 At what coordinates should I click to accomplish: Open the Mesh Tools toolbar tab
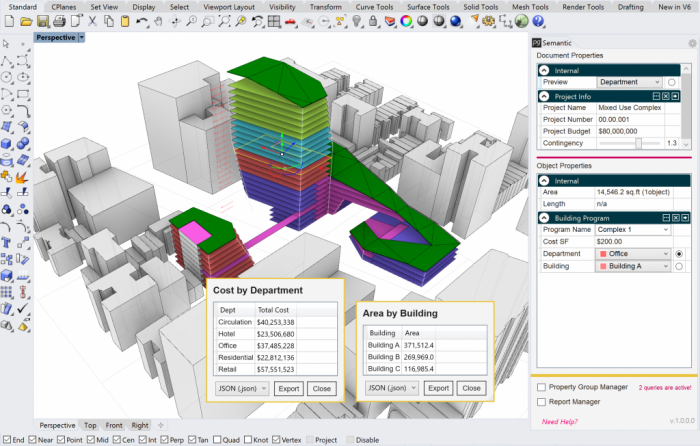(530, 7)
